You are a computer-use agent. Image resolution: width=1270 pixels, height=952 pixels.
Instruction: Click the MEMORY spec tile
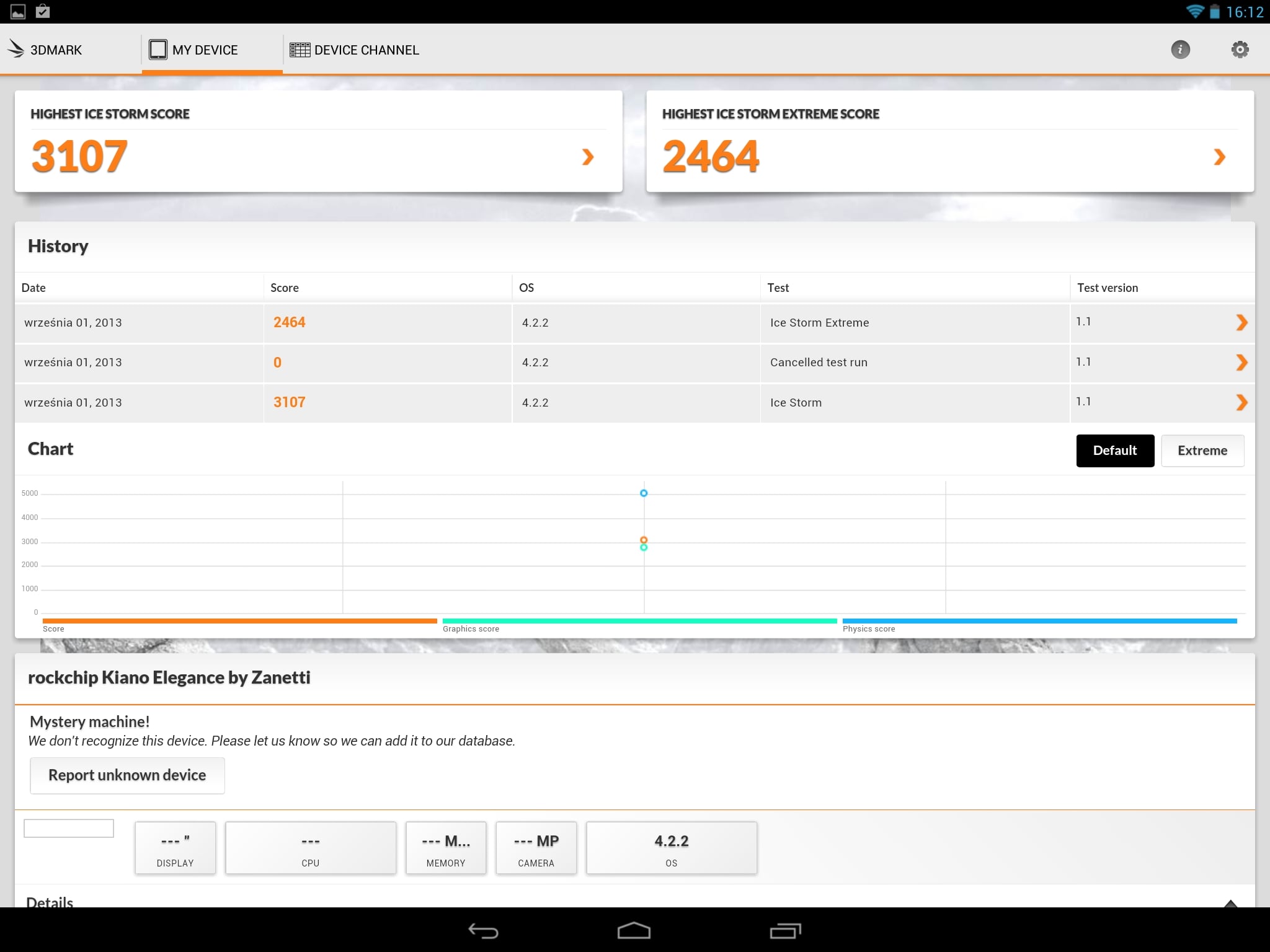pyautogui.click(x=446, y=848)
